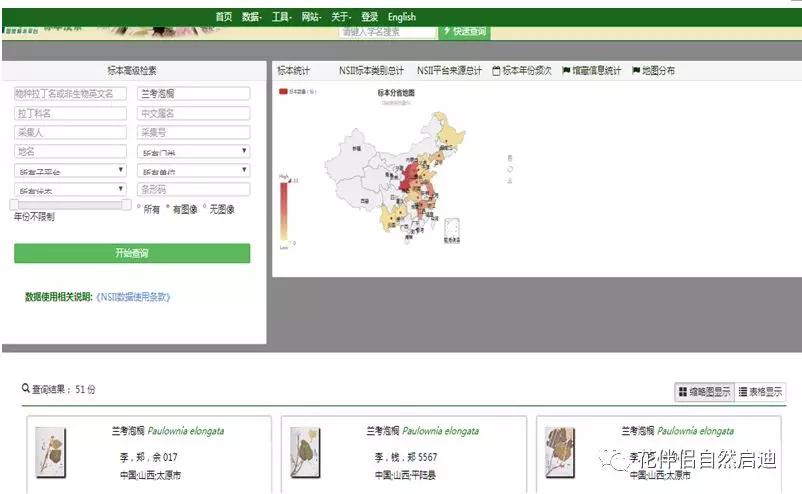Focus the 拉丁科名 input field
Image resolution: width=802 pixels, height=494 pixels.
pos(70,113)
